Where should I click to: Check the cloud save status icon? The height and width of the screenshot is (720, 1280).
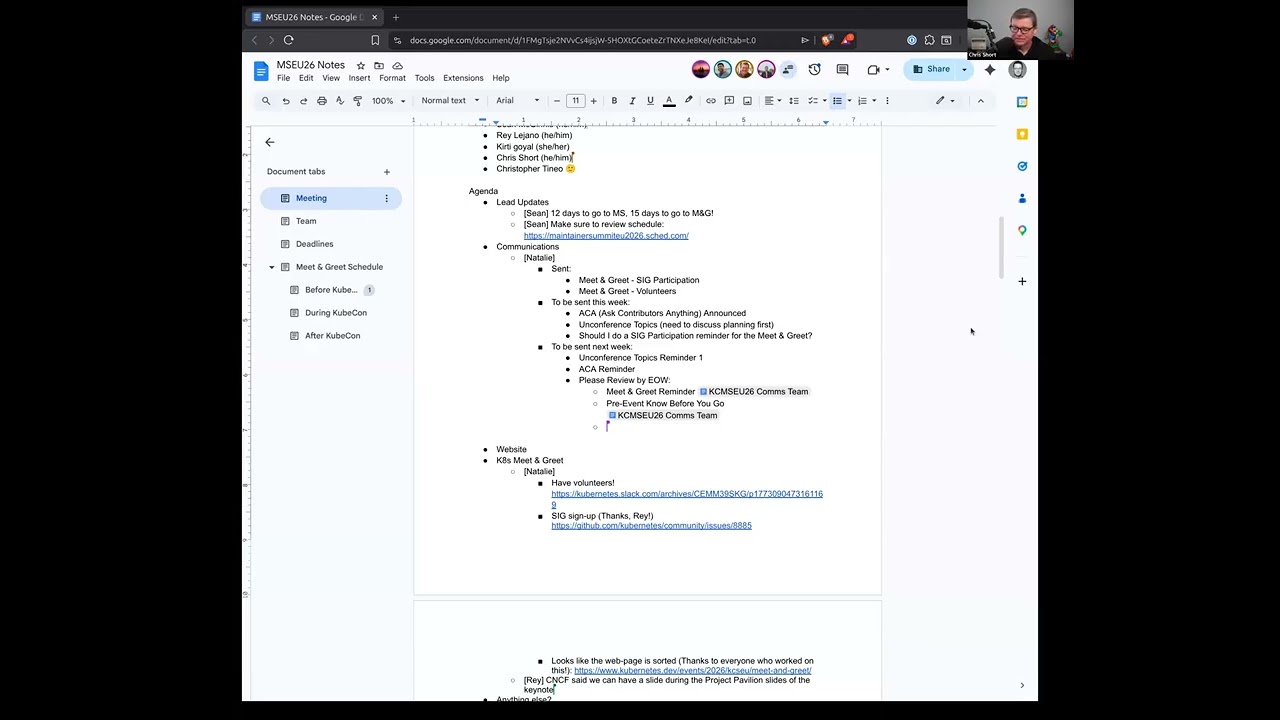pyautogui.click(x=397, y=66)
